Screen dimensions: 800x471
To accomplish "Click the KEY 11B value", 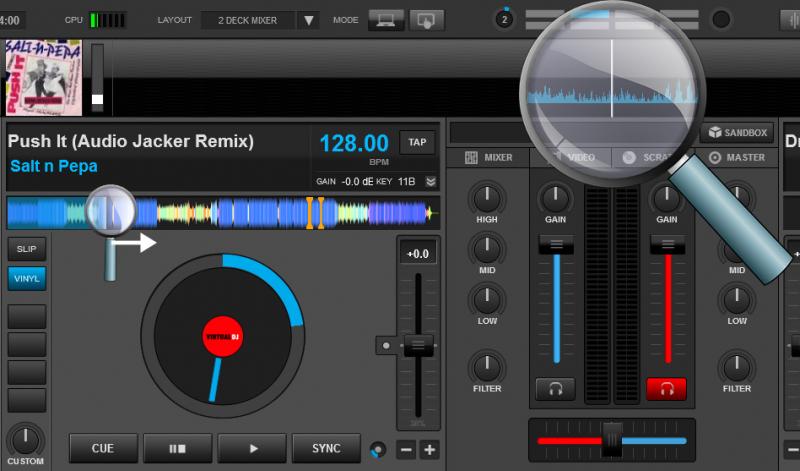I will tap(406, 182).
